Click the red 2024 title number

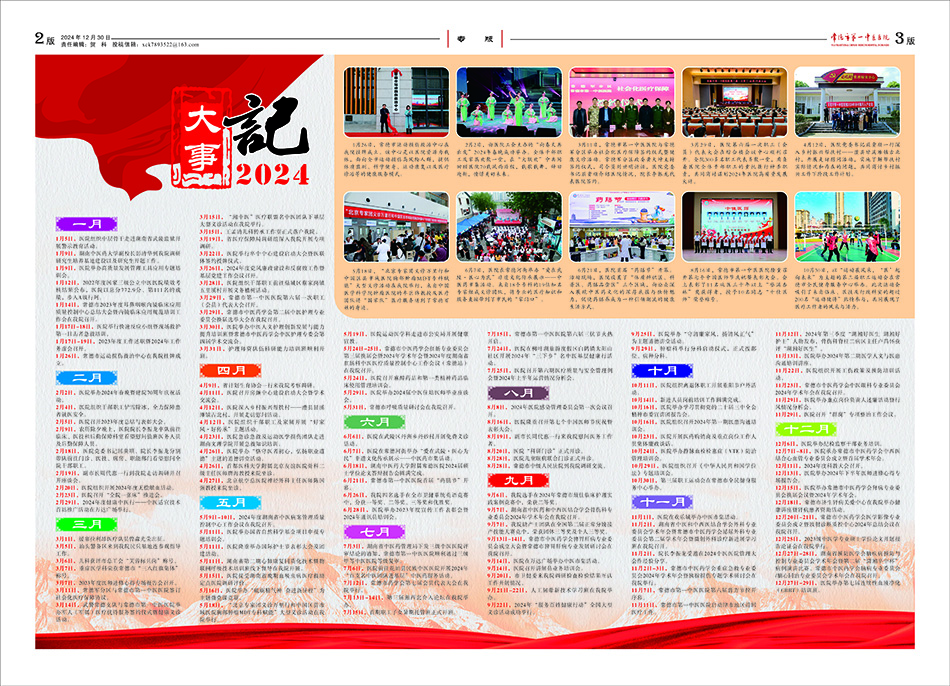pos(273,175)
